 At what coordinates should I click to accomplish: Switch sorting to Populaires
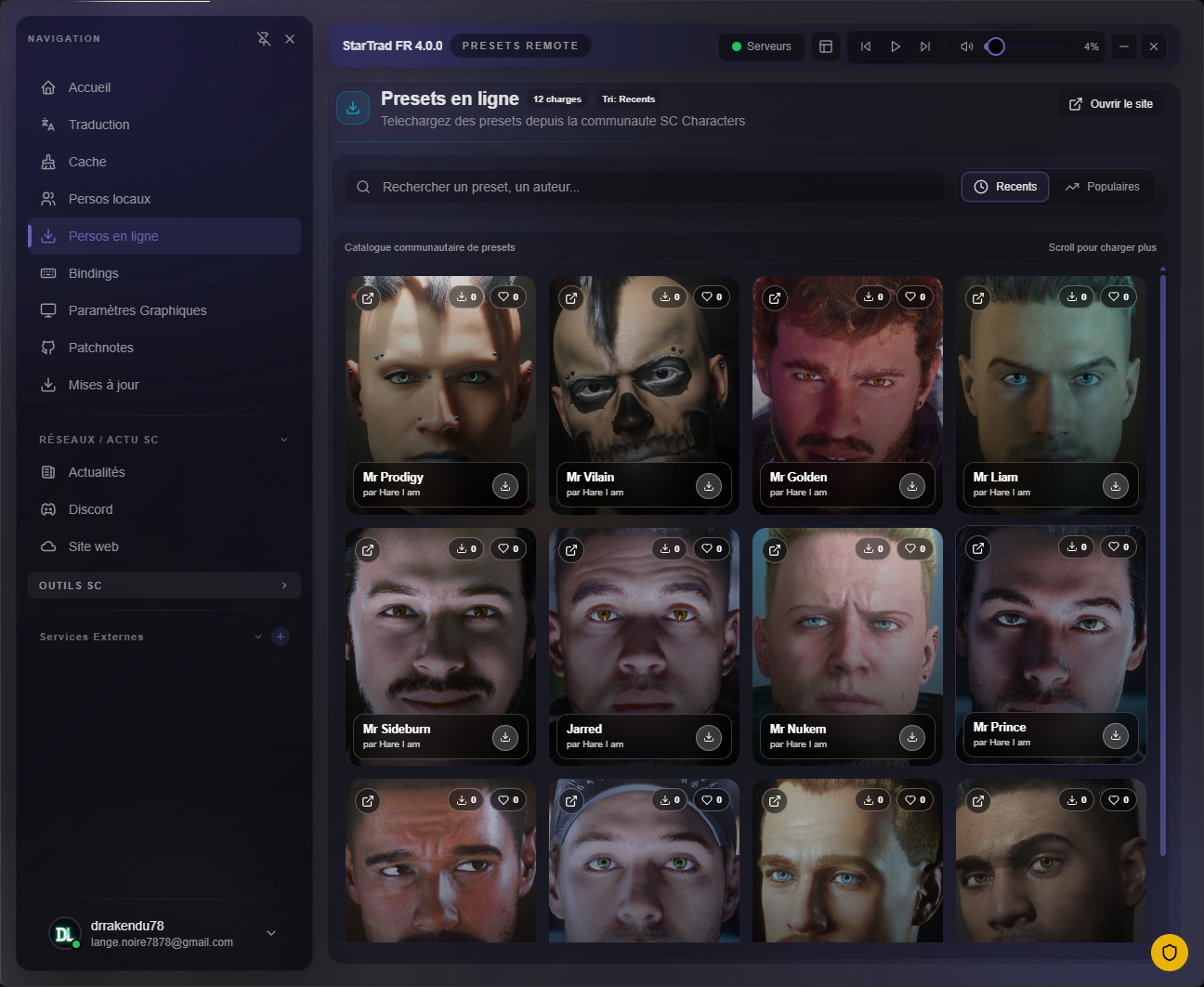click(1103, 186)
